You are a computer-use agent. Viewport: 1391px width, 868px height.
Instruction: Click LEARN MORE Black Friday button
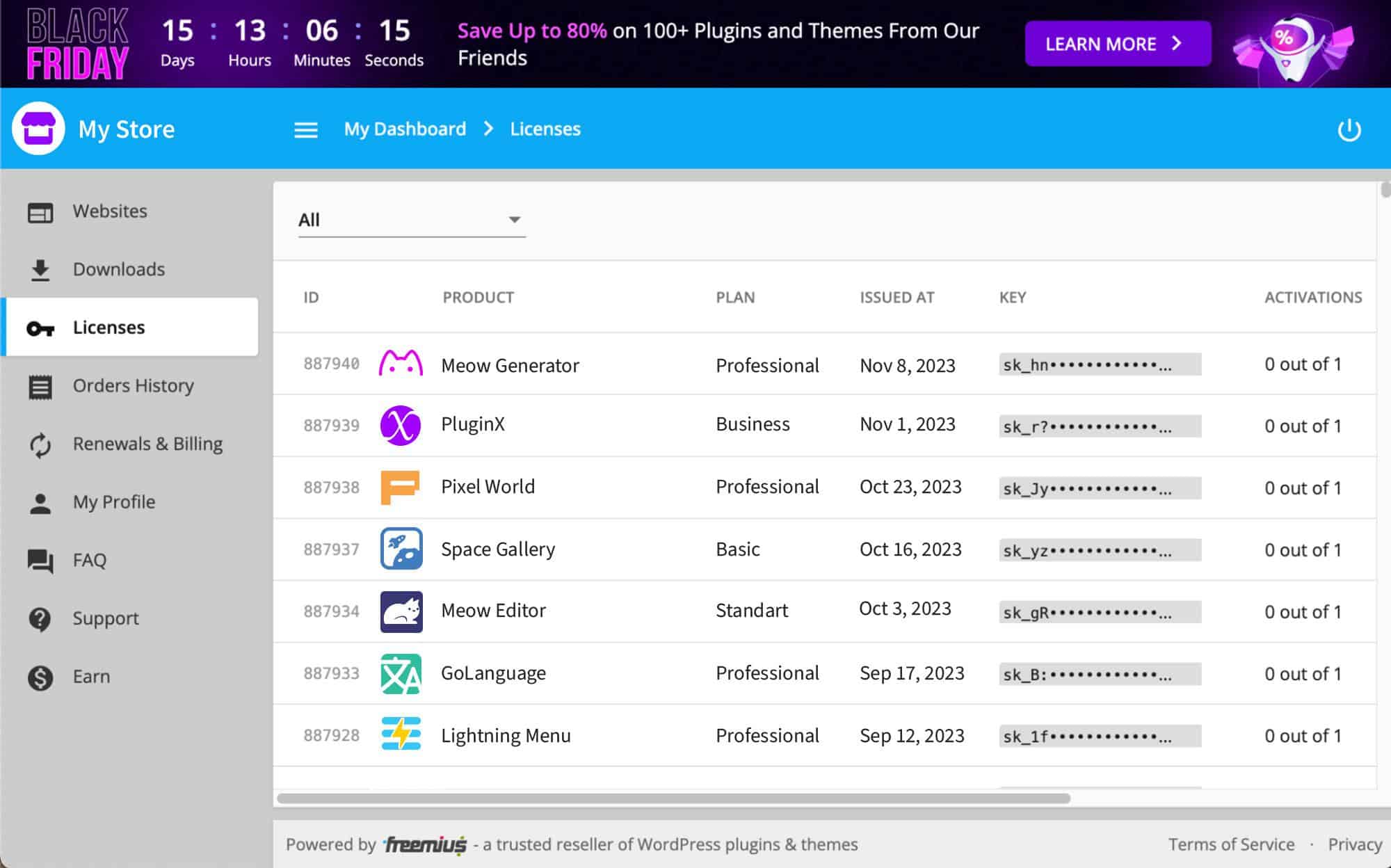tap(1113, 44)
